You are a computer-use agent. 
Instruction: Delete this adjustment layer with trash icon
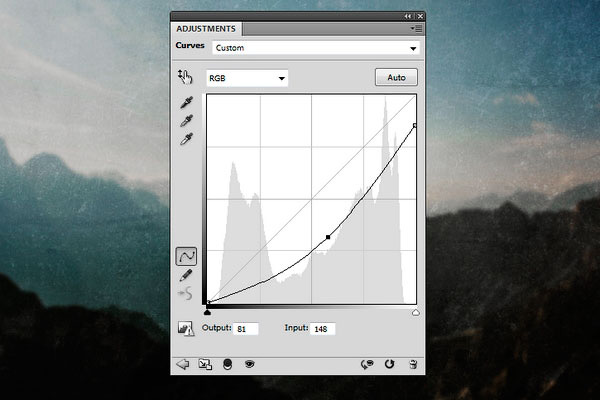(x=413, y=364)
